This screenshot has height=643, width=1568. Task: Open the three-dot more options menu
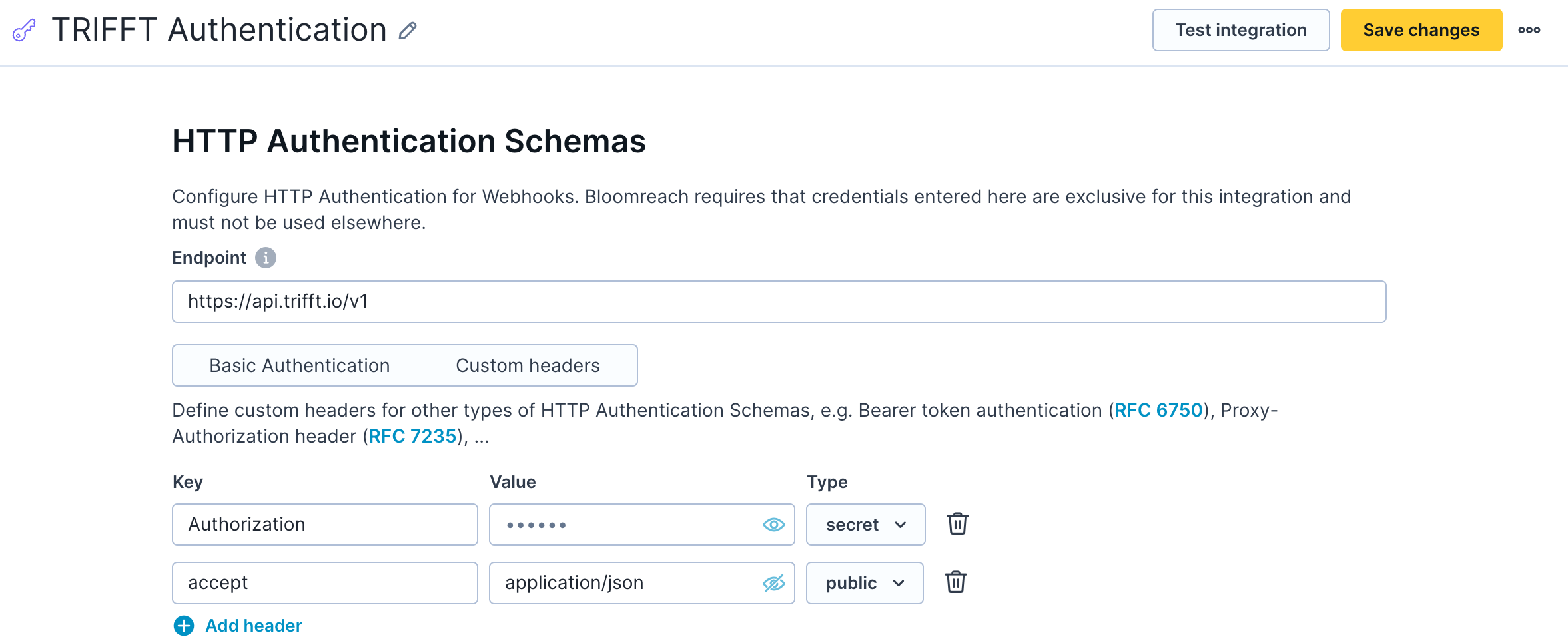1529,30
